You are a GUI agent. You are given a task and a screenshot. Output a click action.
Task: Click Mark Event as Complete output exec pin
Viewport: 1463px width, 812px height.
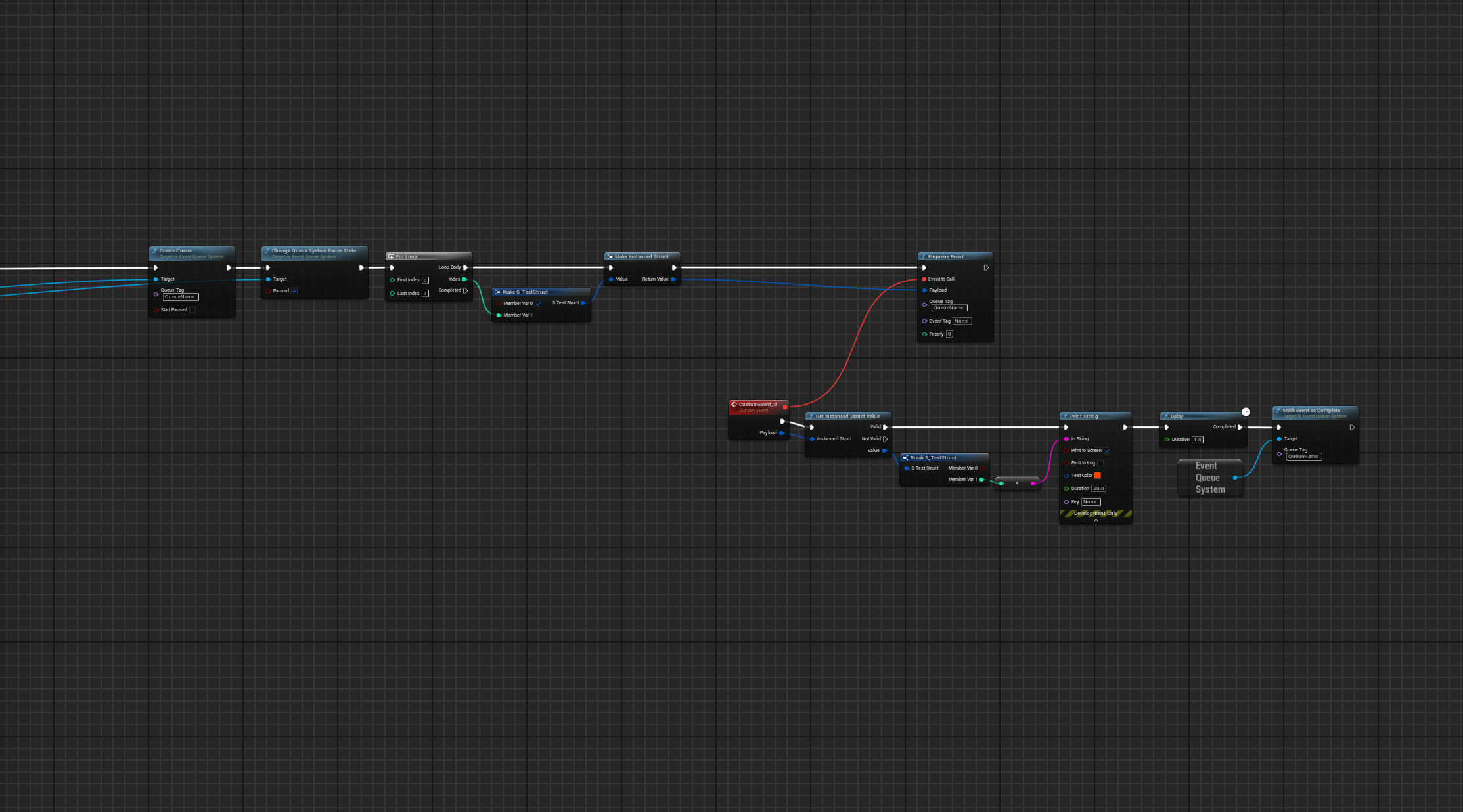1352,428
